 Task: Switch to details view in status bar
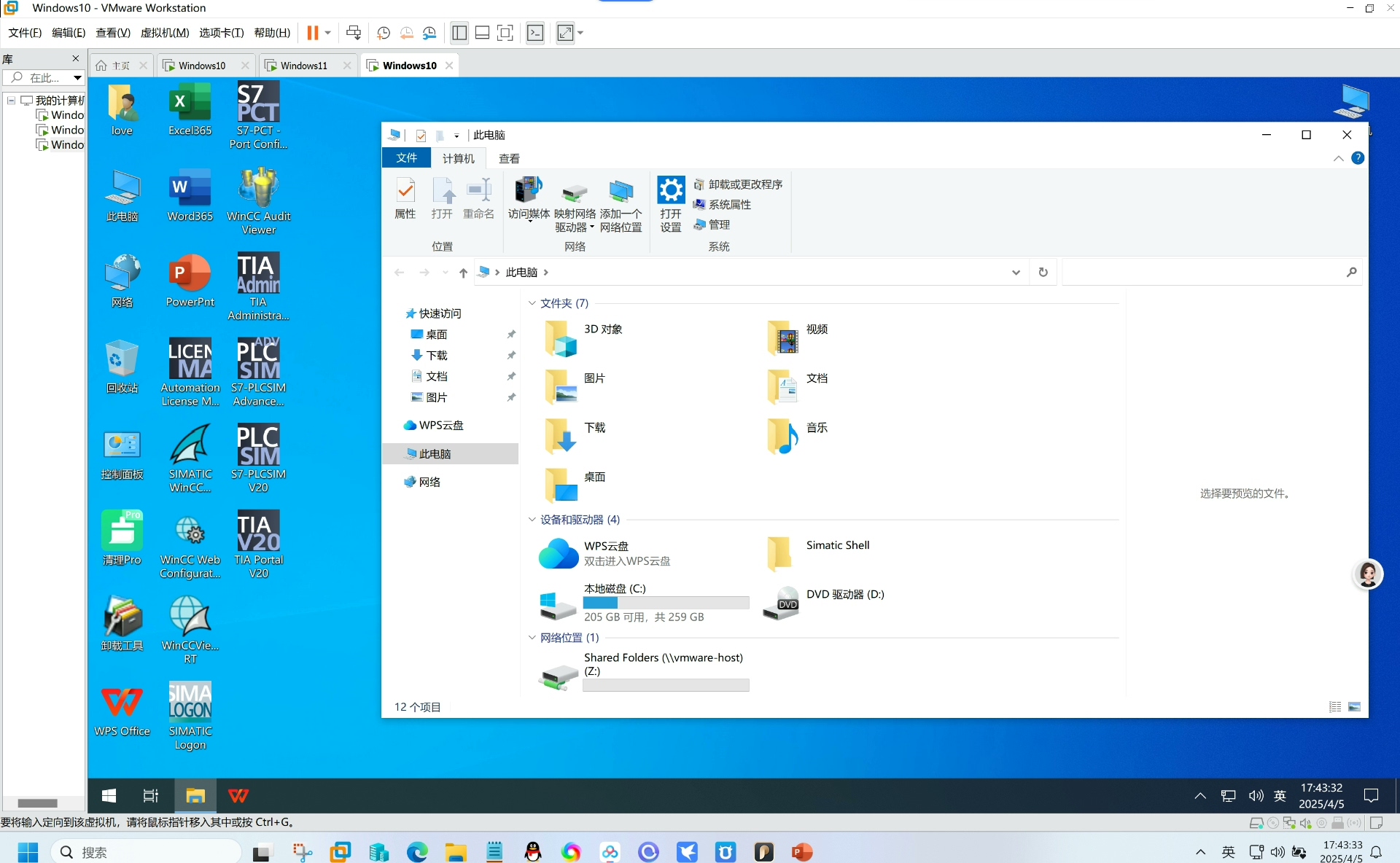[x=1335, y=707]
